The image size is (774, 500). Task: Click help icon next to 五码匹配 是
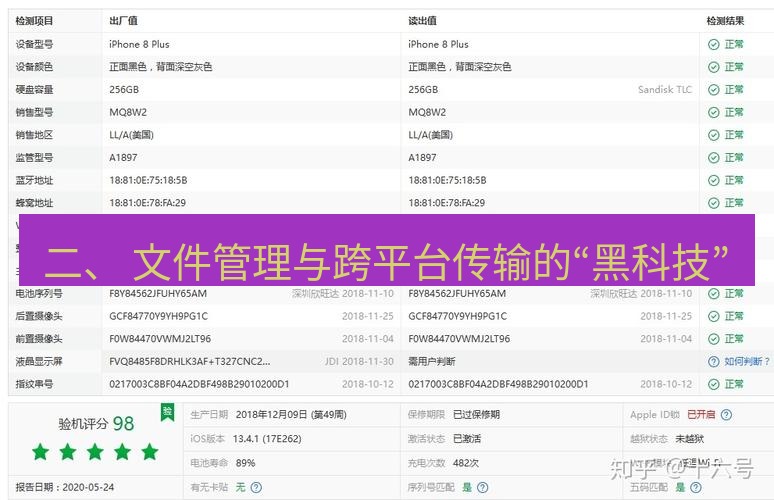tap(696, 488)
